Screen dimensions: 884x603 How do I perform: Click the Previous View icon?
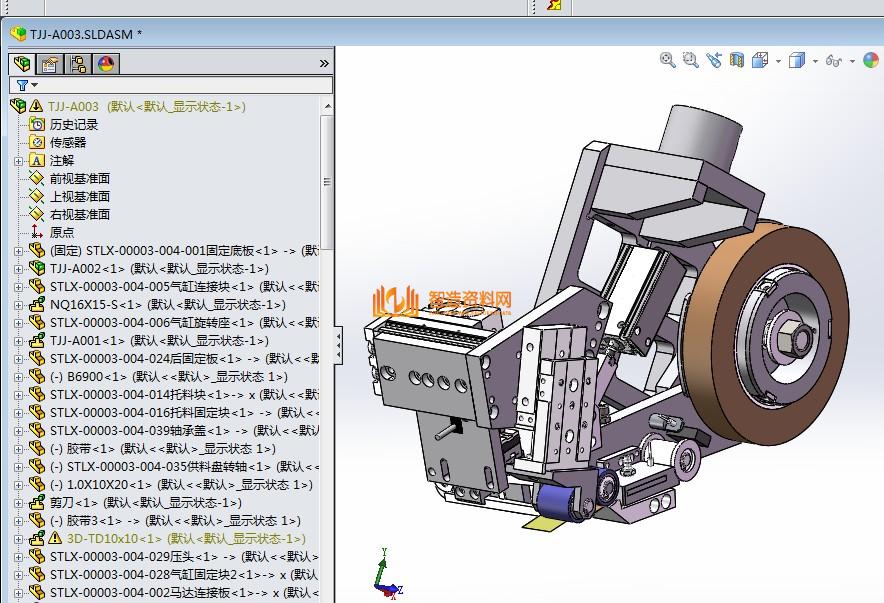click(713, 60)
